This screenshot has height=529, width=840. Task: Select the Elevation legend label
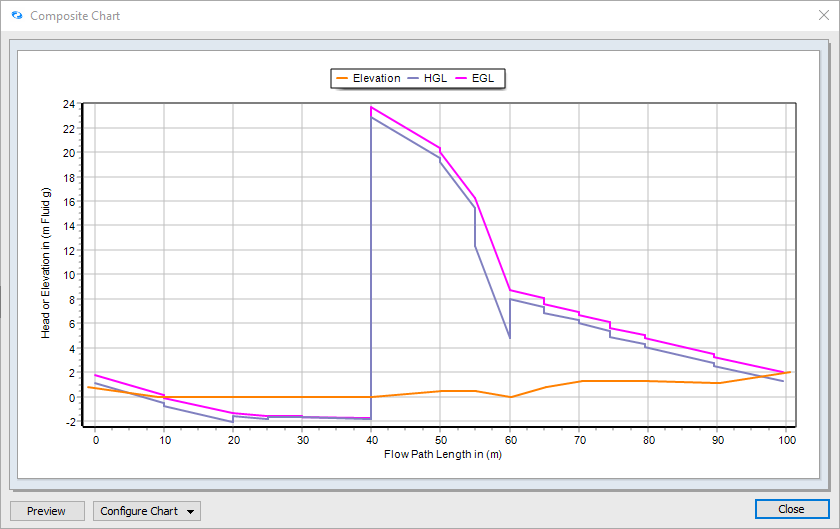click(x=376, y=78)
